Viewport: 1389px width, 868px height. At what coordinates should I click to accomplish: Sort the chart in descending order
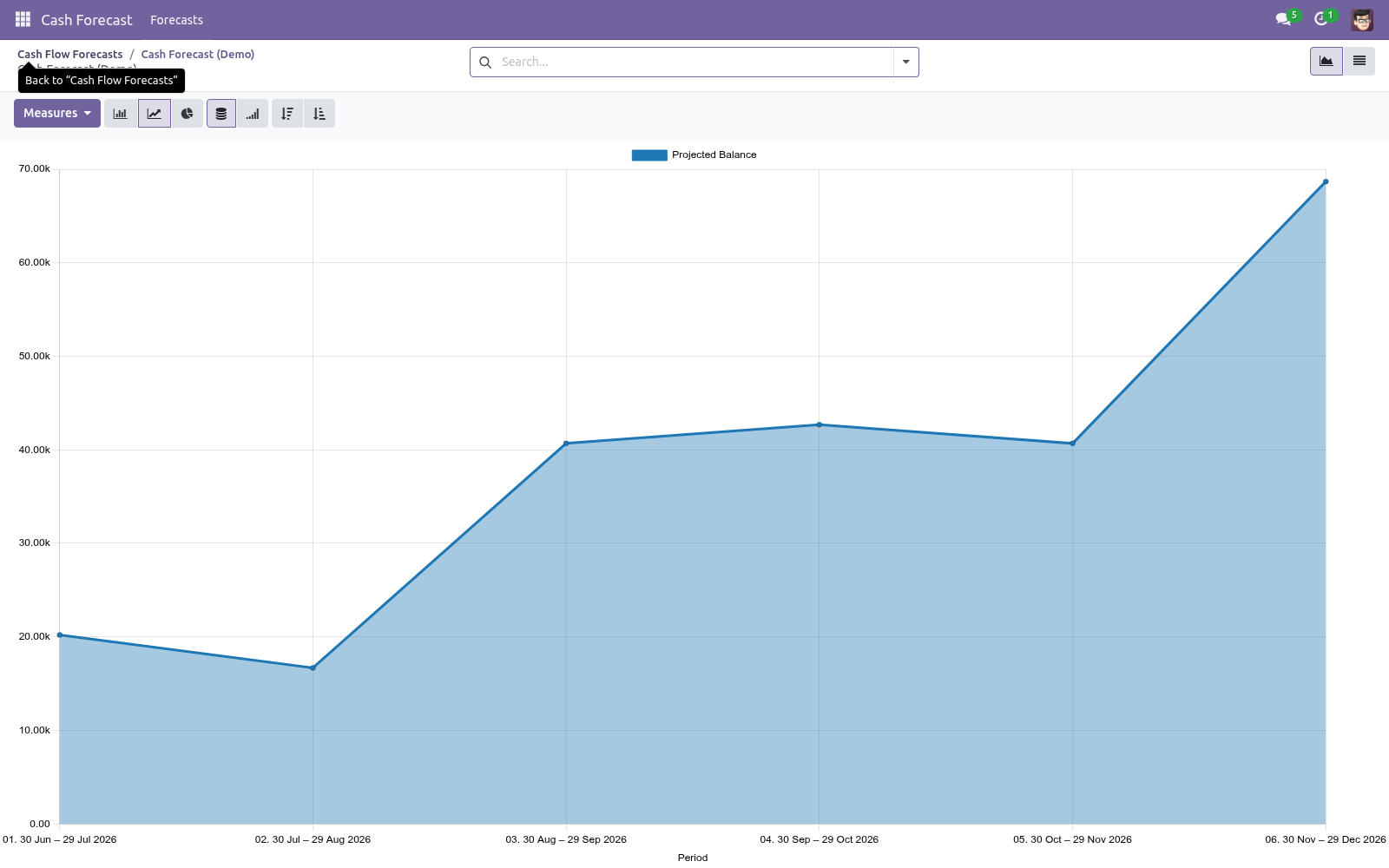tap(287, 114)
